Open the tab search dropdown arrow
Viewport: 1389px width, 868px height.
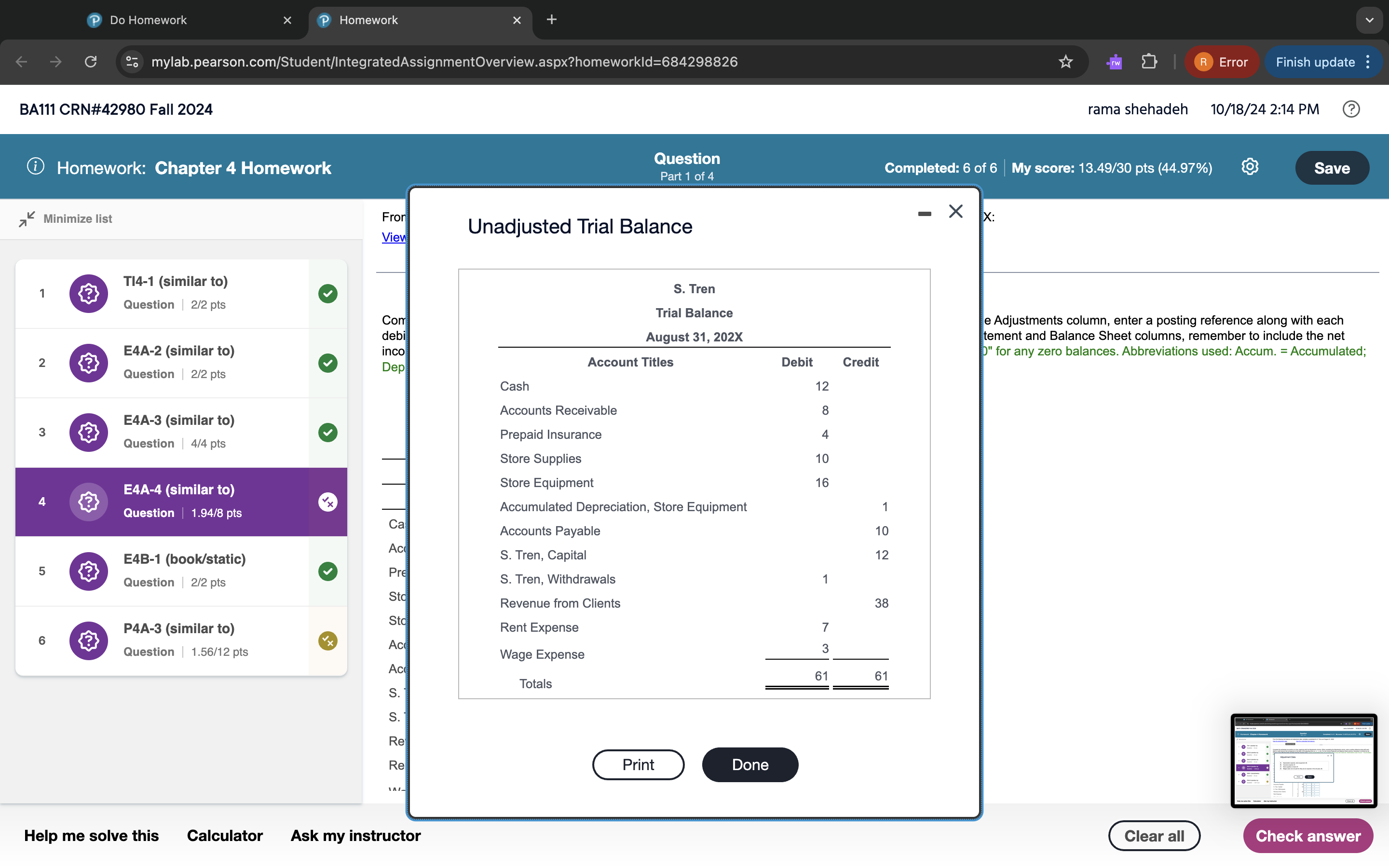(1370, 20)
